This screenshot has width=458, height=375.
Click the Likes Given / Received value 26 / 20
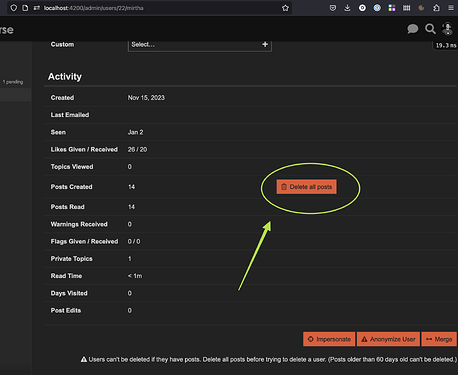(137, 150)
